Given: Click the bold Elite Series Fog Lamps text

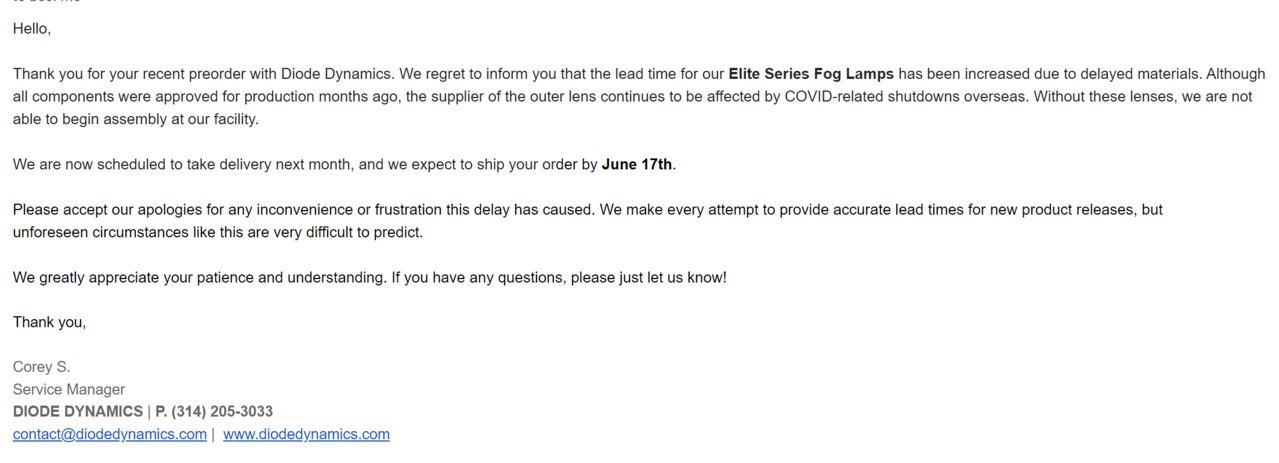Looking at the screenshot, I should (x=811, y=74).
